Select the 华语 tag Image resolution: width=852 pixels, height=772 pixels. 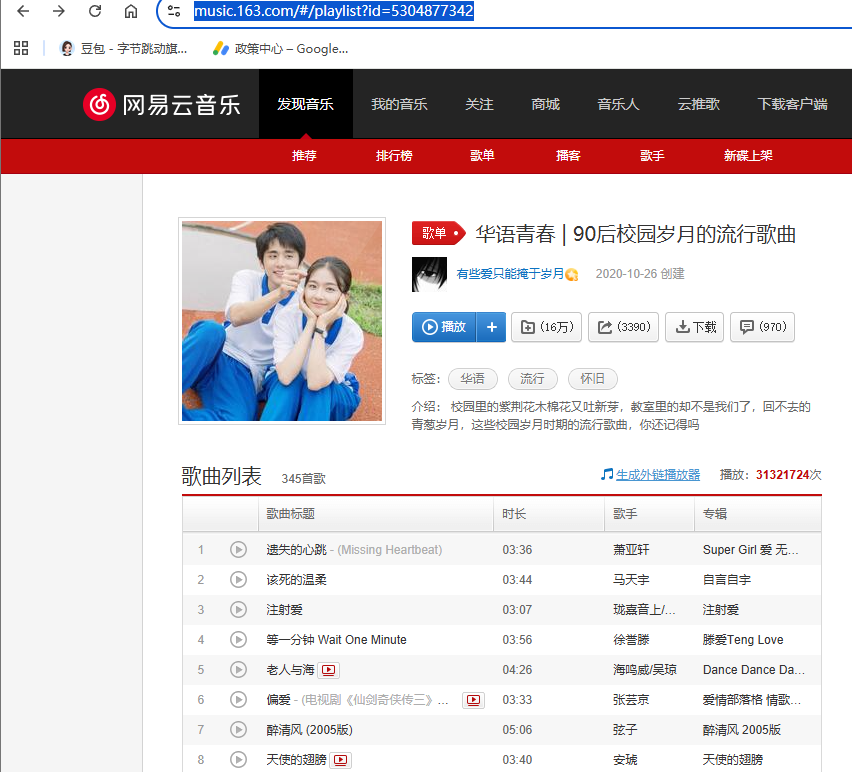click(473, 379)
